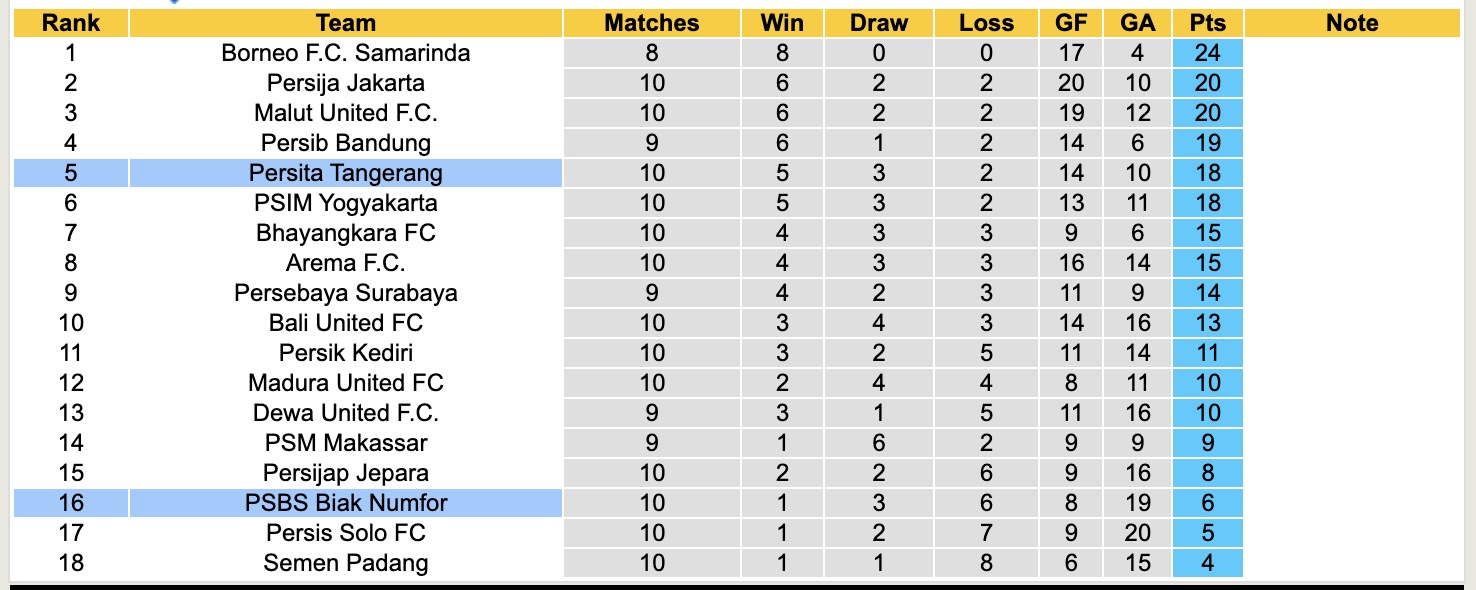Click the Team column header
The image size is (1476, 590).
345,23
